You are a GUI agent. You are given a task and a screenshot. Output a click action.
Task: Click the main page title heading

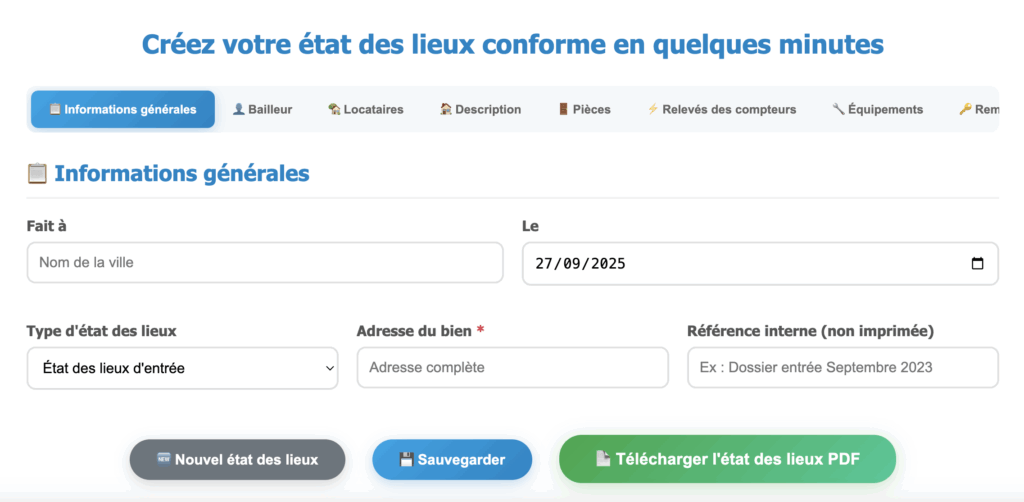(x=512, y=45)
